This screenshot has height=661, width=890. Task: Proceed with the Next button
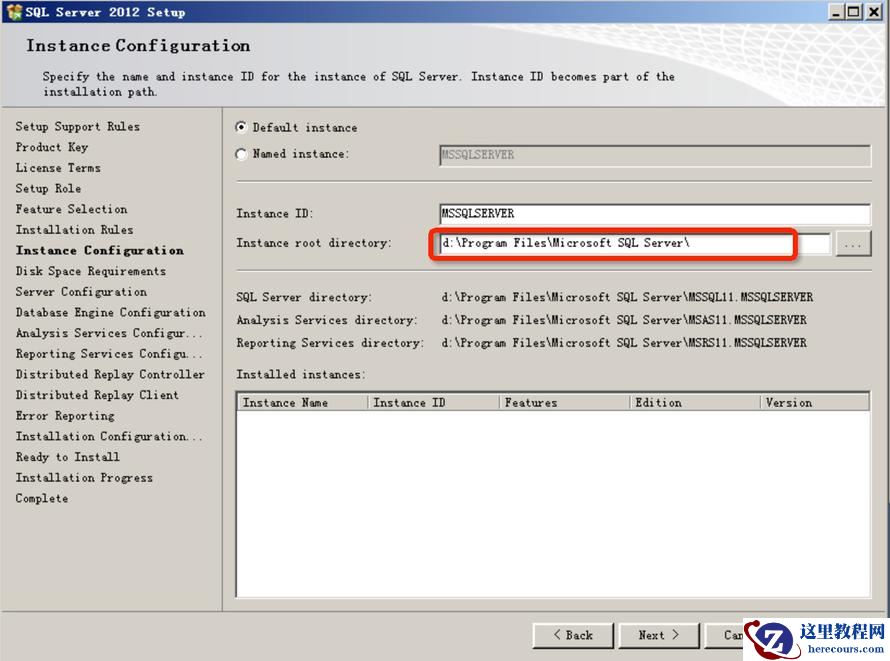[659, 635]
